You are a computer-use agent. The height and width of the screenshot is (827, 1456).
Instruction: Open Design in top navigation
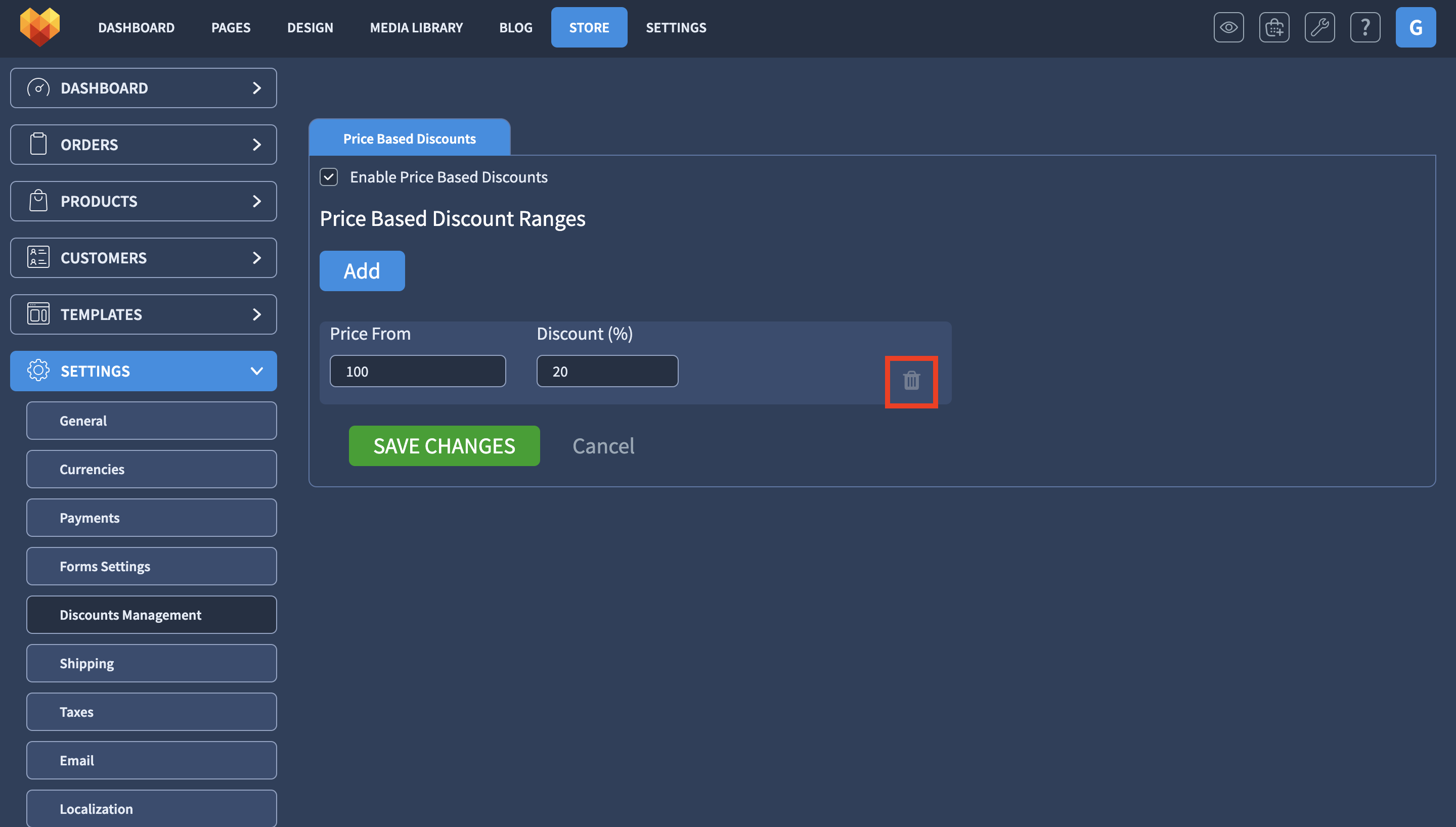coord(310,27)
